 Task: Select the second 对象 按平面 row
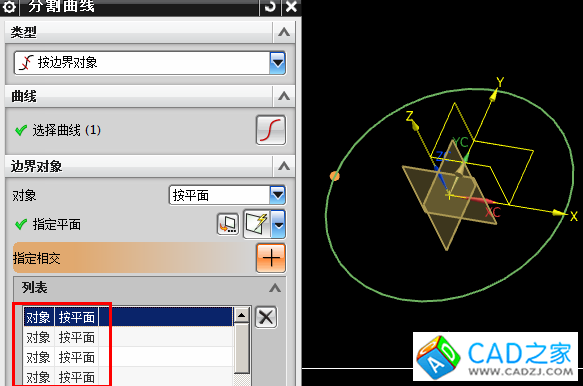click(x=128, y=337)
